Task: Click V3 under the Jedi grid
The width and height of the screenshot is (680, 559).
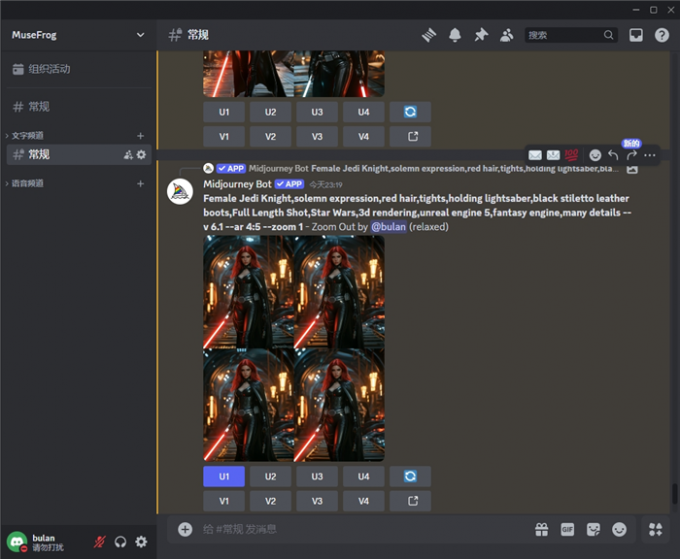Action: pos(317,501)
